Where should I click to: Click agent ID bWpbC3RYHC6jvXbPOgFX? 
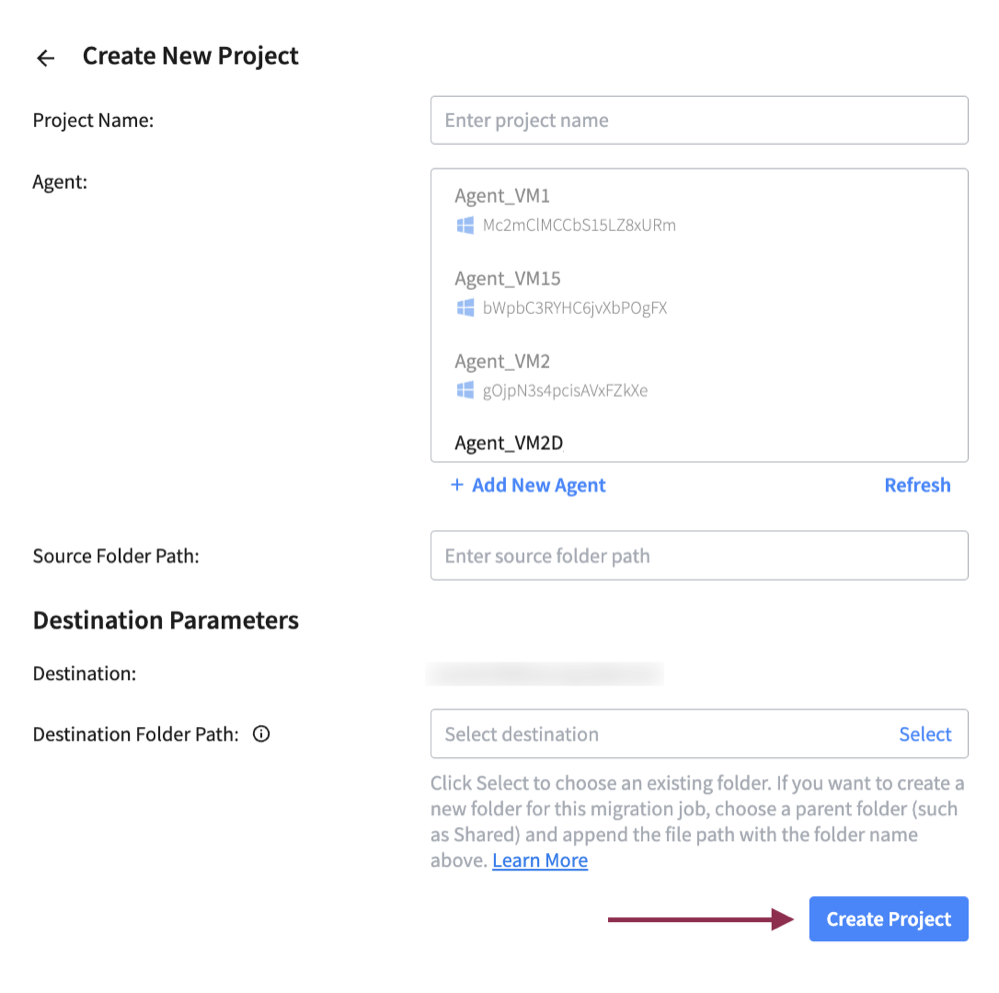(574, 308)
